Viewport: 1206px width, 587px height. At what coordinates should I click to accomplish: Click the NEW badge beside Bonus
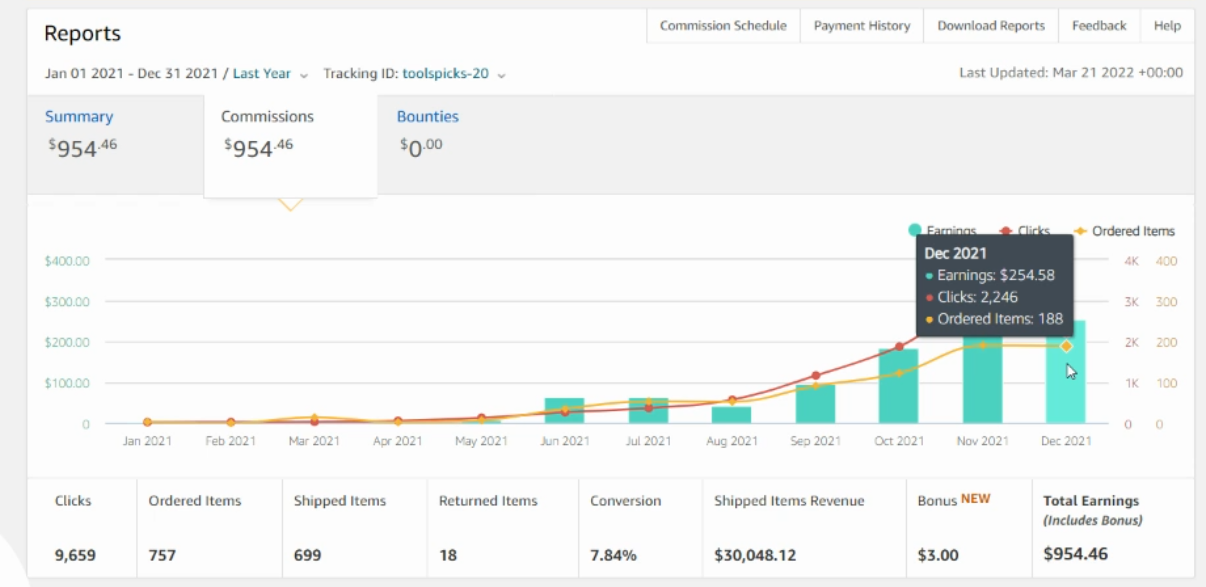point(976,499)
